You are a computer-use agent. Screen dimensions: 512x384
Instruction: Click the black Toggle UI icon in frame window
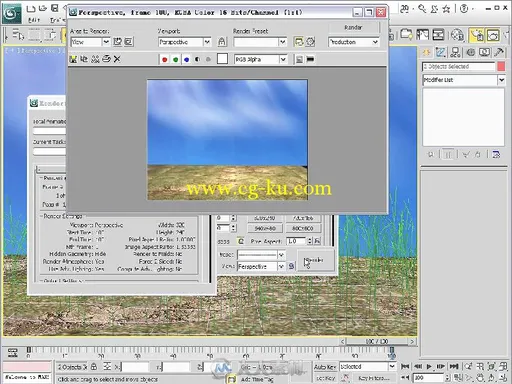point(310,59)
